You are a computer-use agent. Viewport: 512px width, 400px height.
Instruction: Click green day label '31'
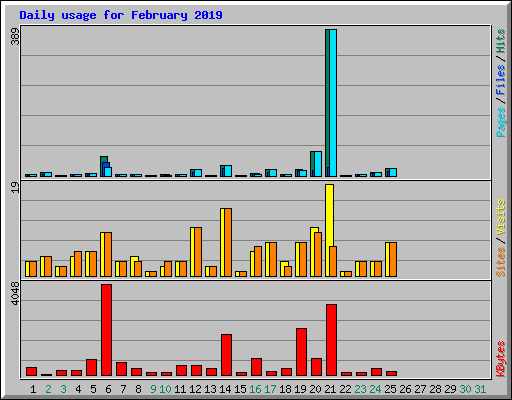480,389
